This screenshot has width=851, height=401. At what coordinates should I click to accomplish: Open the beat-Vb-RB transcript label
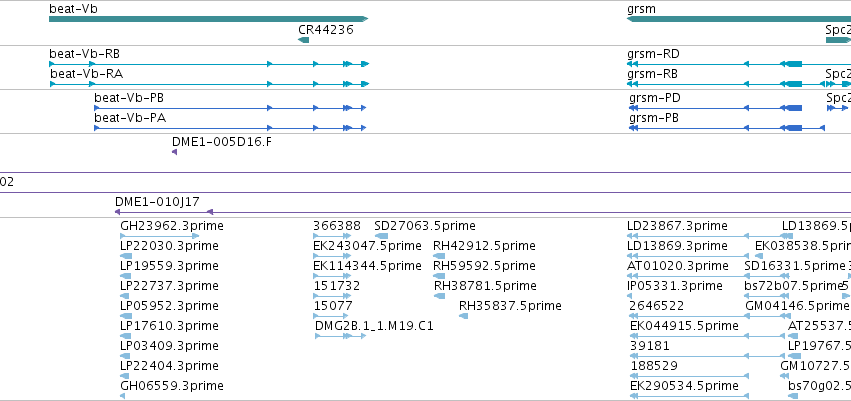(85, 54)
